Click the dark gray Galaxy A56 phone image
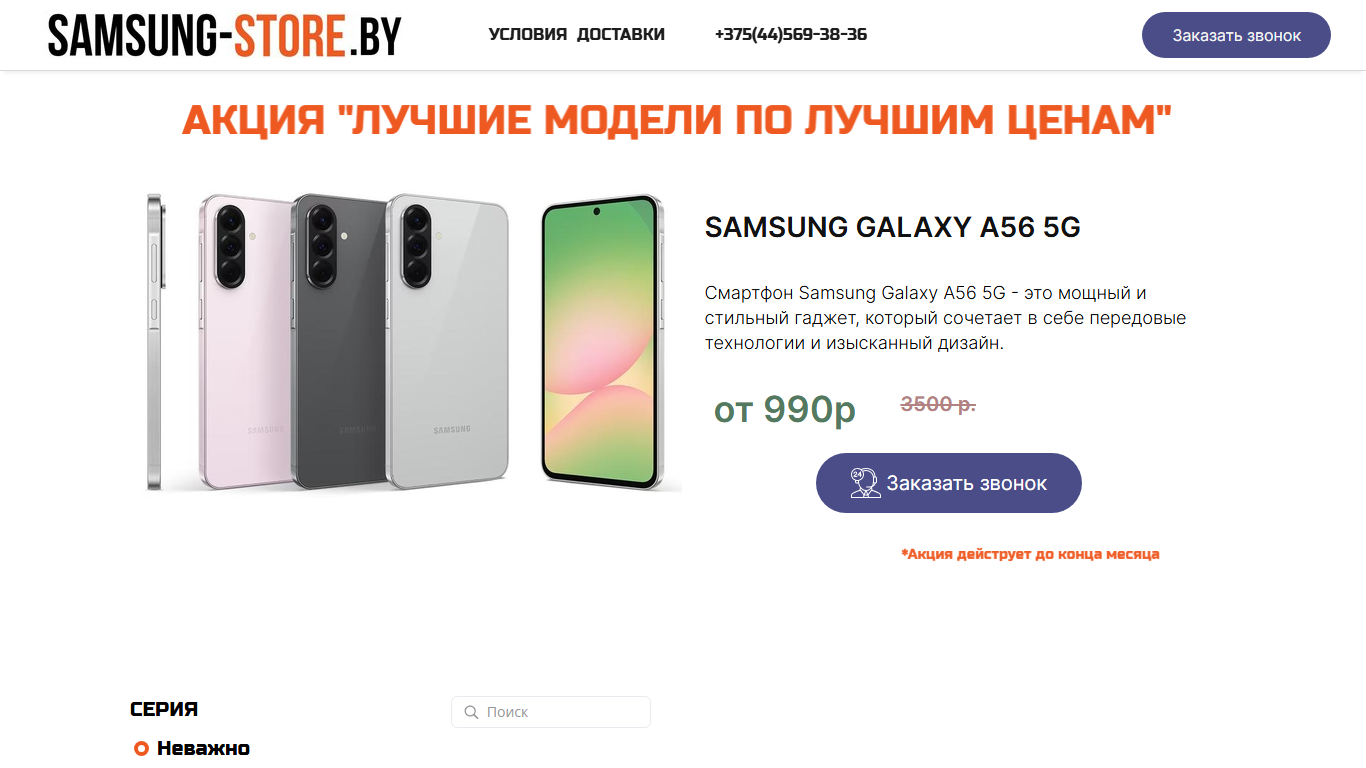 point(338,342)
